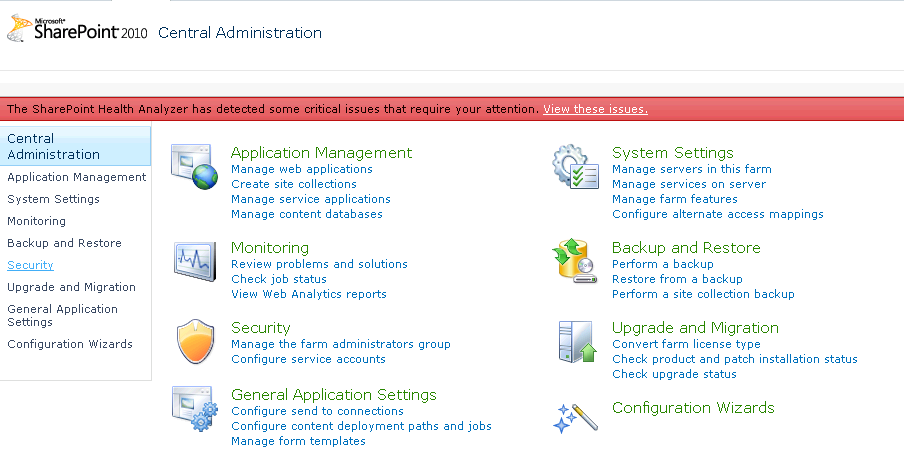Open Perform a backup

663,264
